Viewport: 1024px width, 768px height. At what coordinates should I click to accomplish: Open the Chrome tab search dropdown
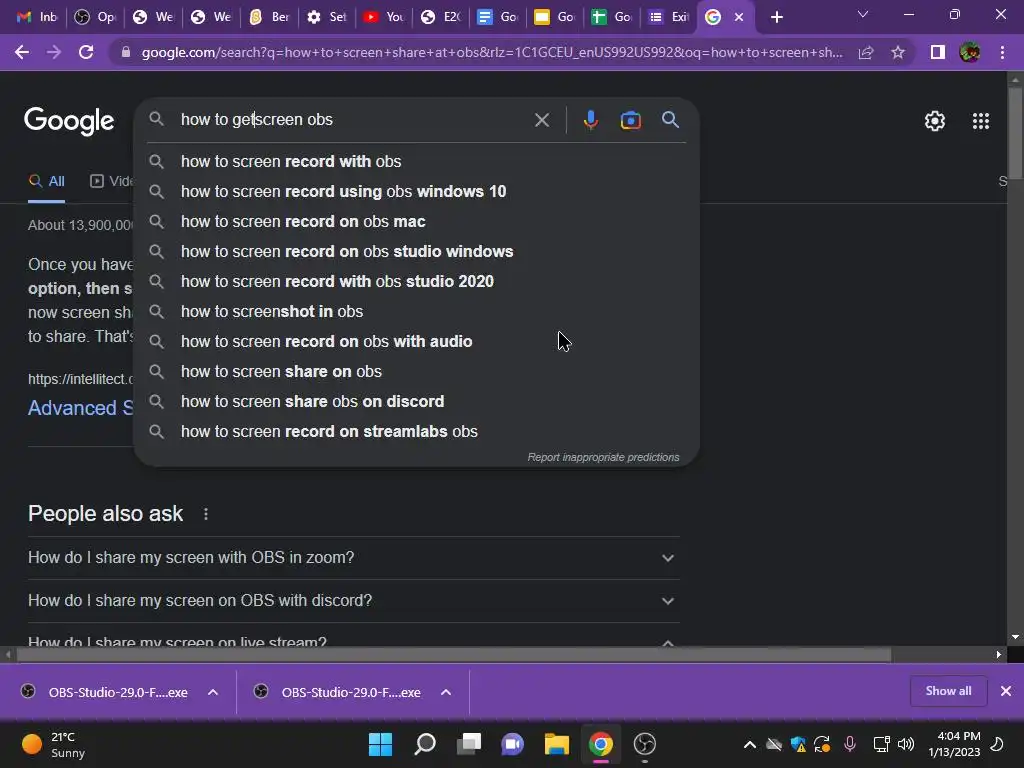863,15
